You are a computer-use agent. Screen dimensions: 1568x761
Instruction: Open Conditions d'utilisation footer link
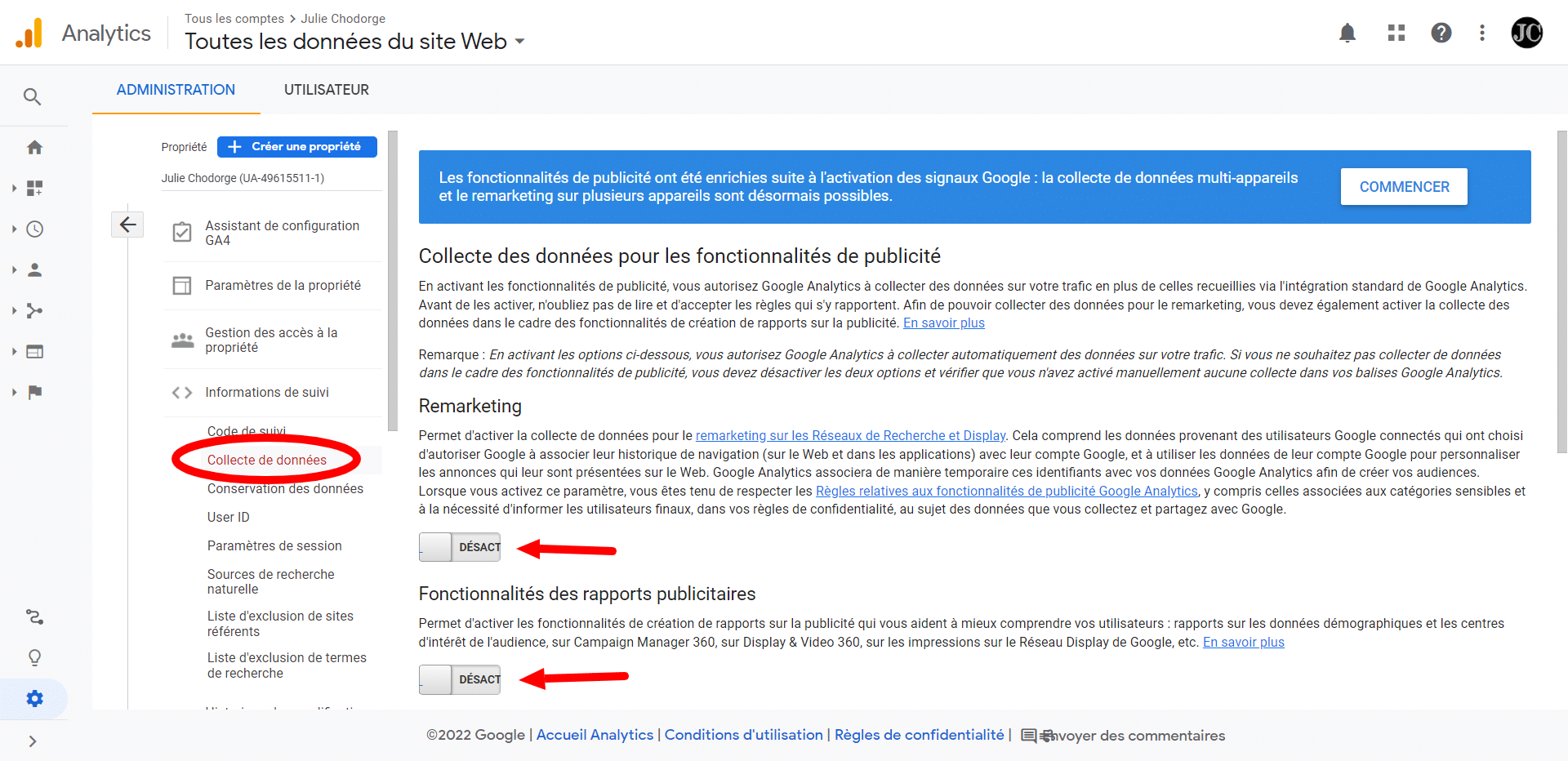coord(743,735)
